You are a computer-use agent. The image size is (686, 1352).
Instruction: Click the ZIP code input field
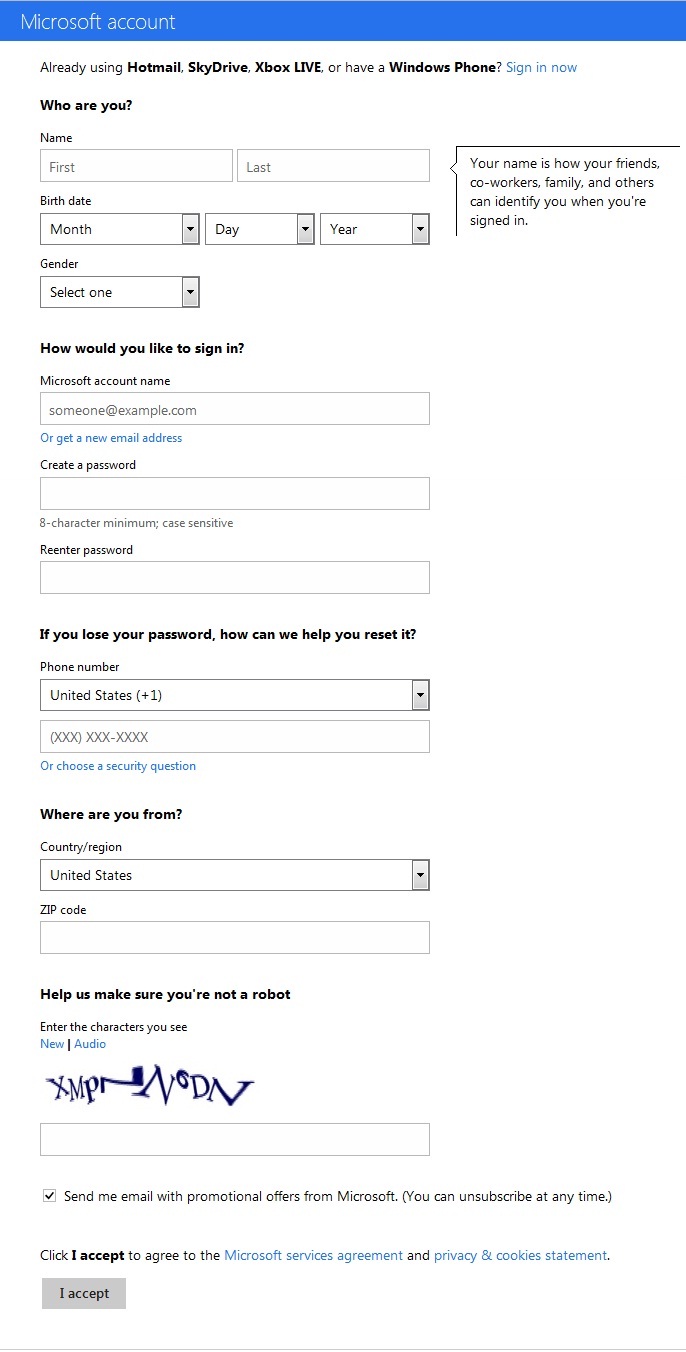tap(235, 938)
